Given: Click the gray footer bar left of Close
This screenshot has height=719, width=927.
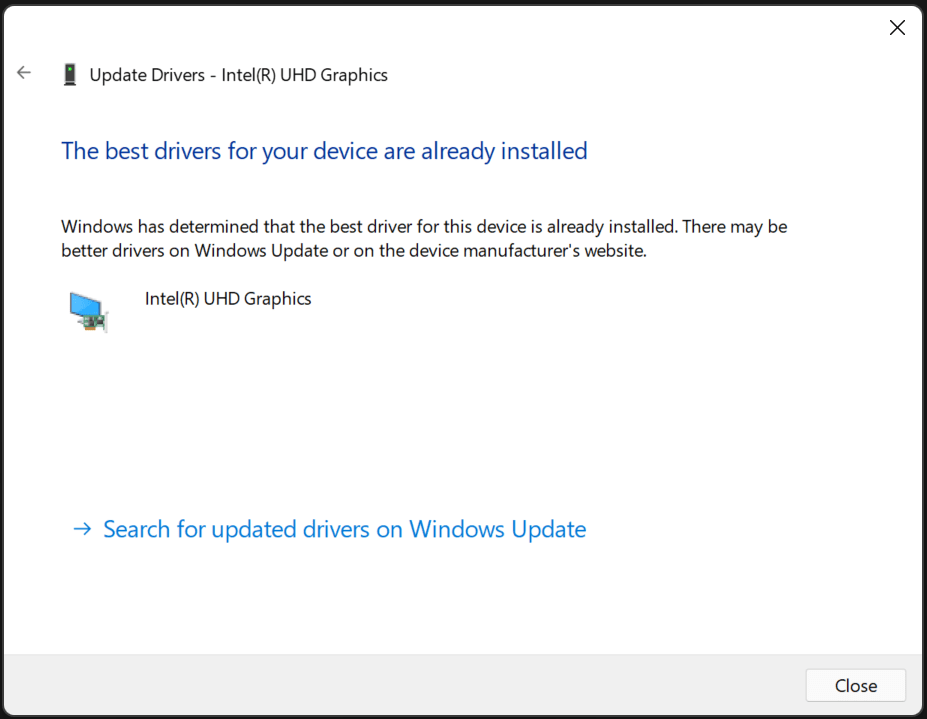Looking at the screenshot, I should pos(400,685).
